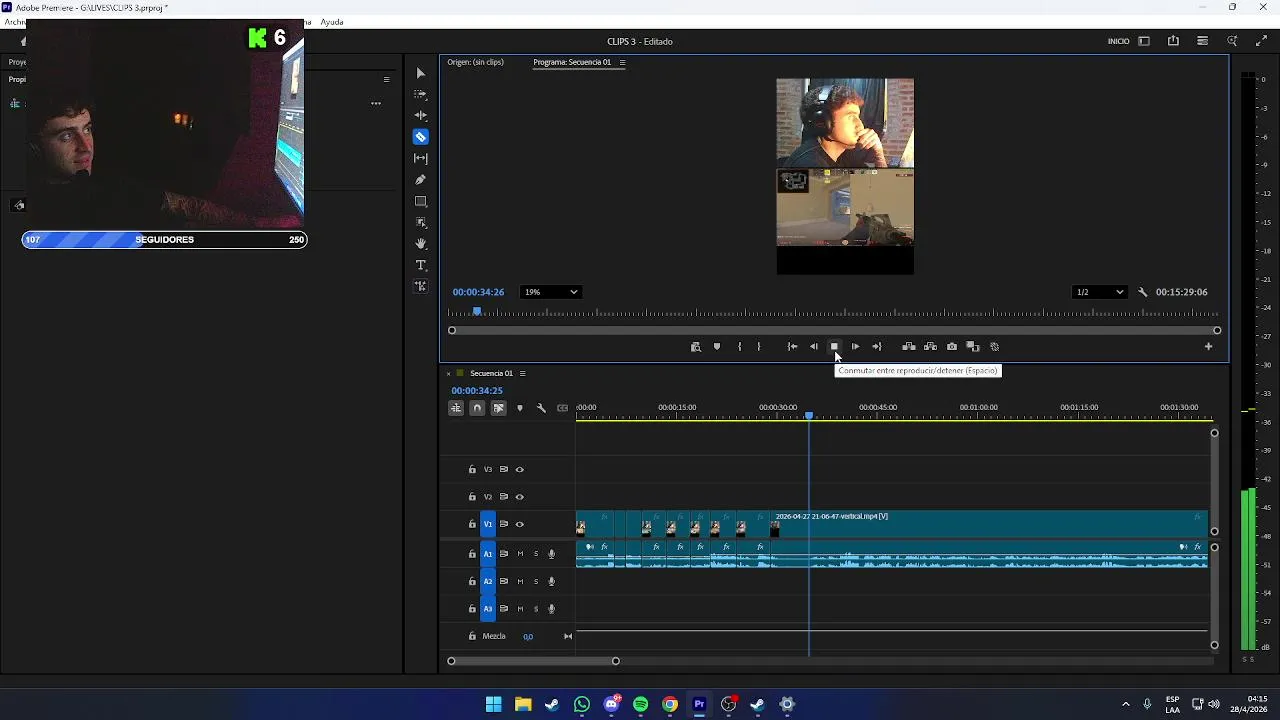Screen dimensions: 1280x720
Task: Click the Program monitor zoom scroll bar
Action: click(x=834, y=330)
